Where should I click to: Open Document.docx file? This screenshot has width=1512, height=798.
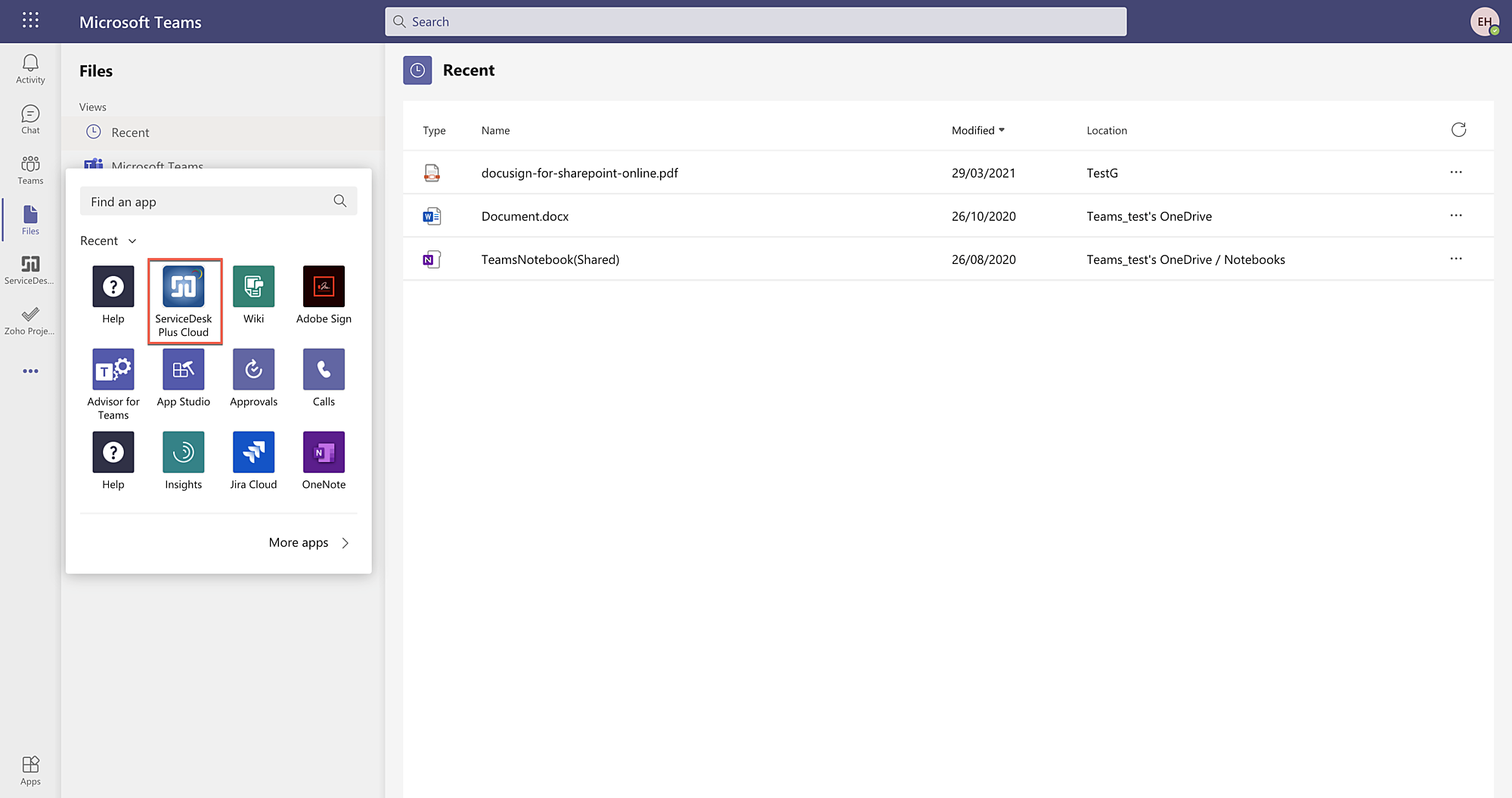[525, 216]
